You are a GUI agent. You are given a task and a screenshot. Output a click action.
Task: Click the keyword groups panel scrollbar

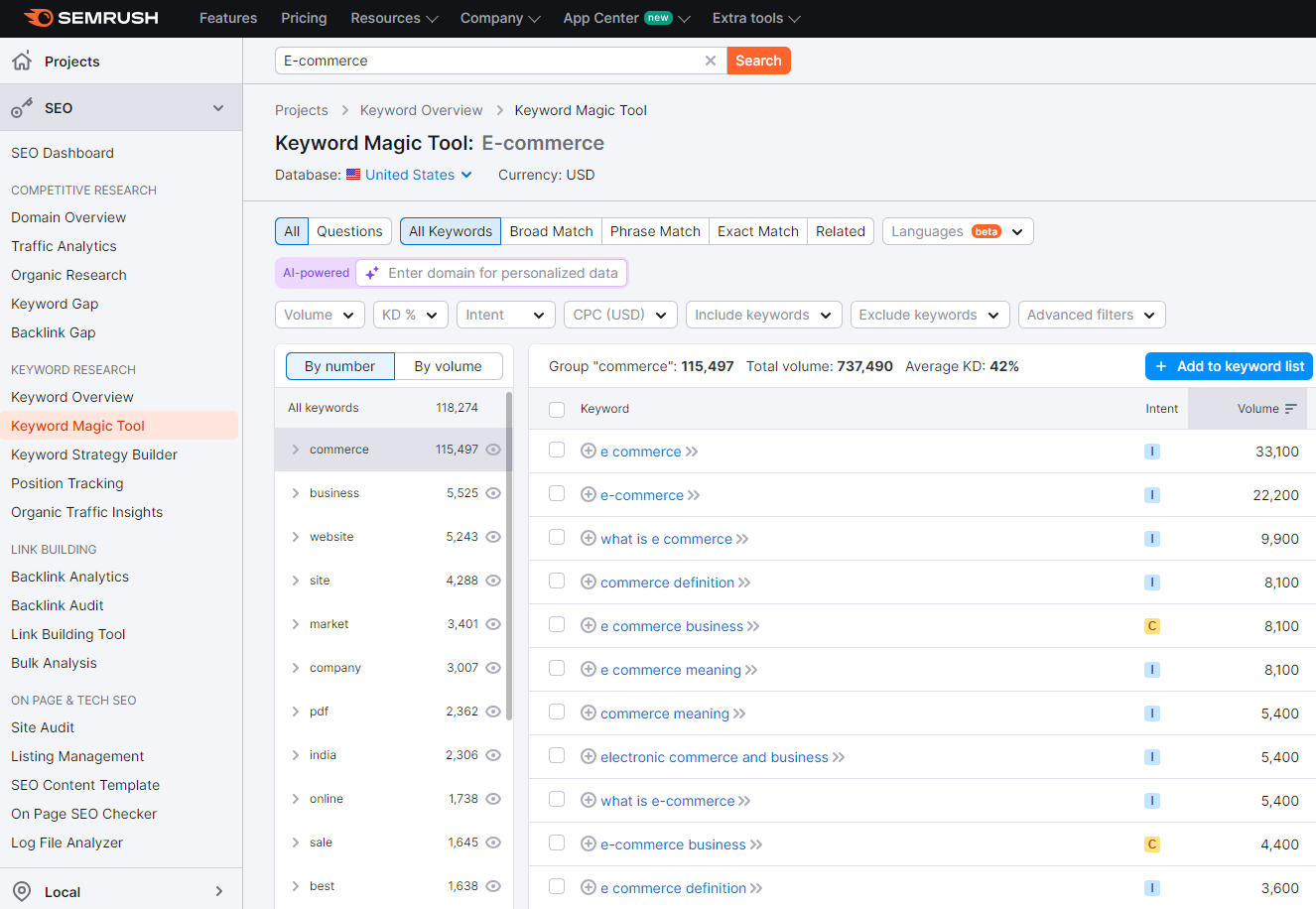(x=509, y=556)
